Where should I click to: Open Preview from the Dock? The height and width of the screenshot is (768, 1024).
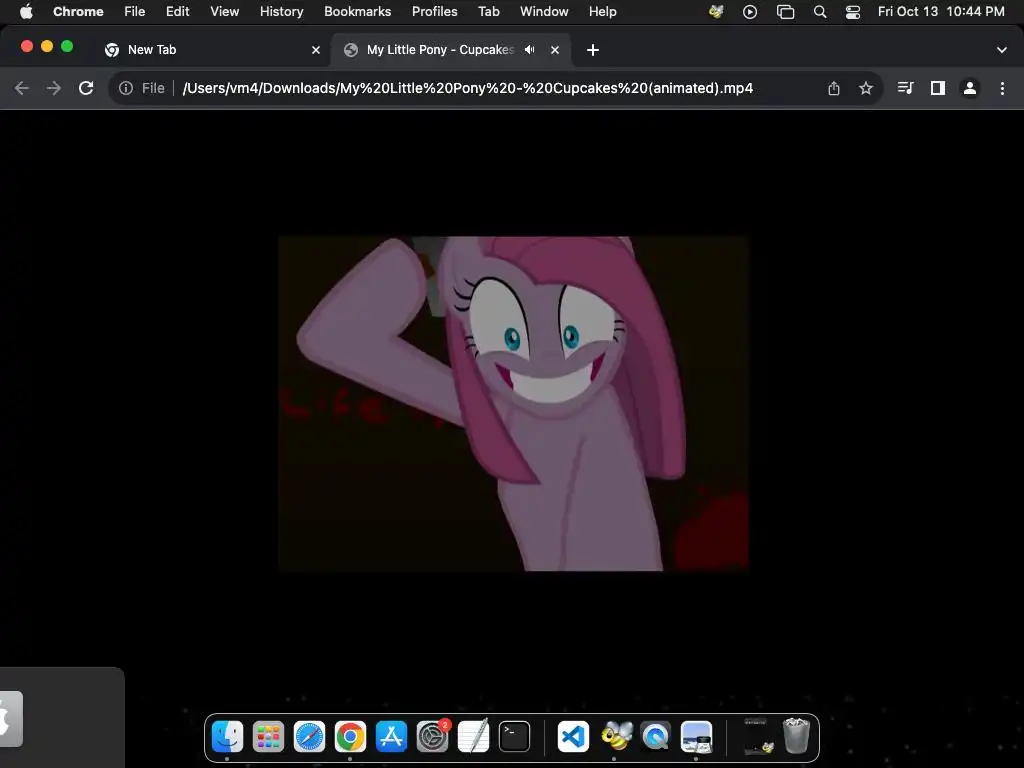(696, 737)
